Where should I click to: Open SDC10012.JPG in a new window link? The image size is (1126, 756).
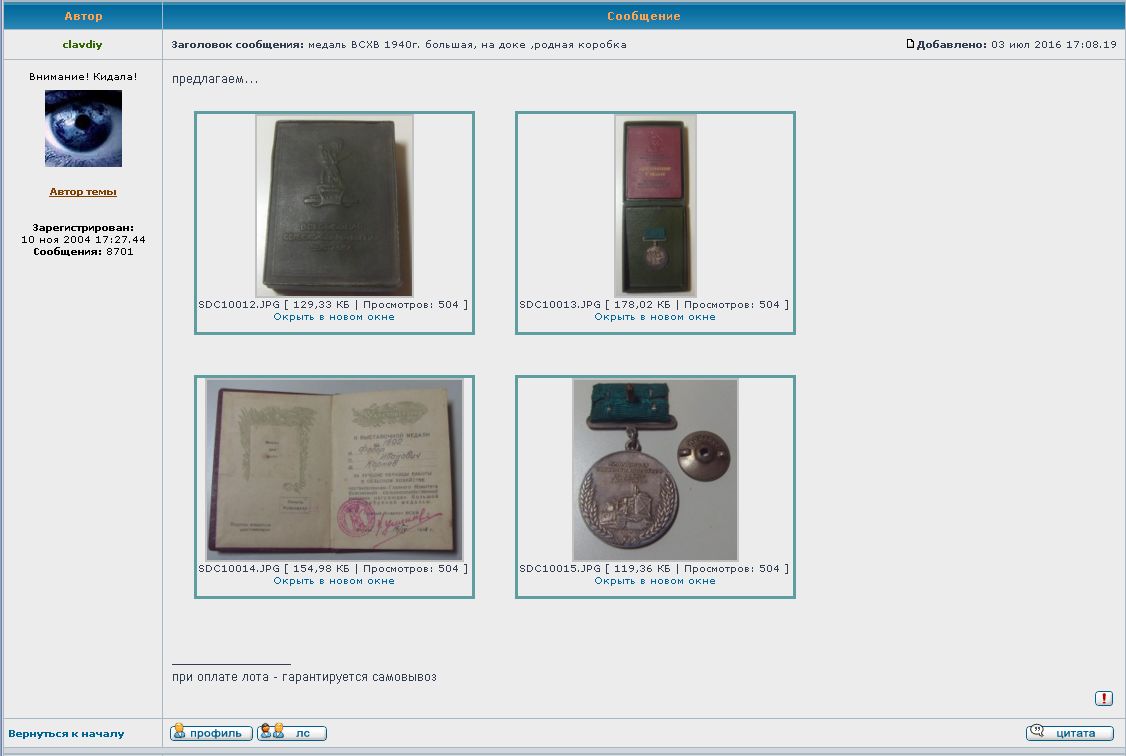334,317
